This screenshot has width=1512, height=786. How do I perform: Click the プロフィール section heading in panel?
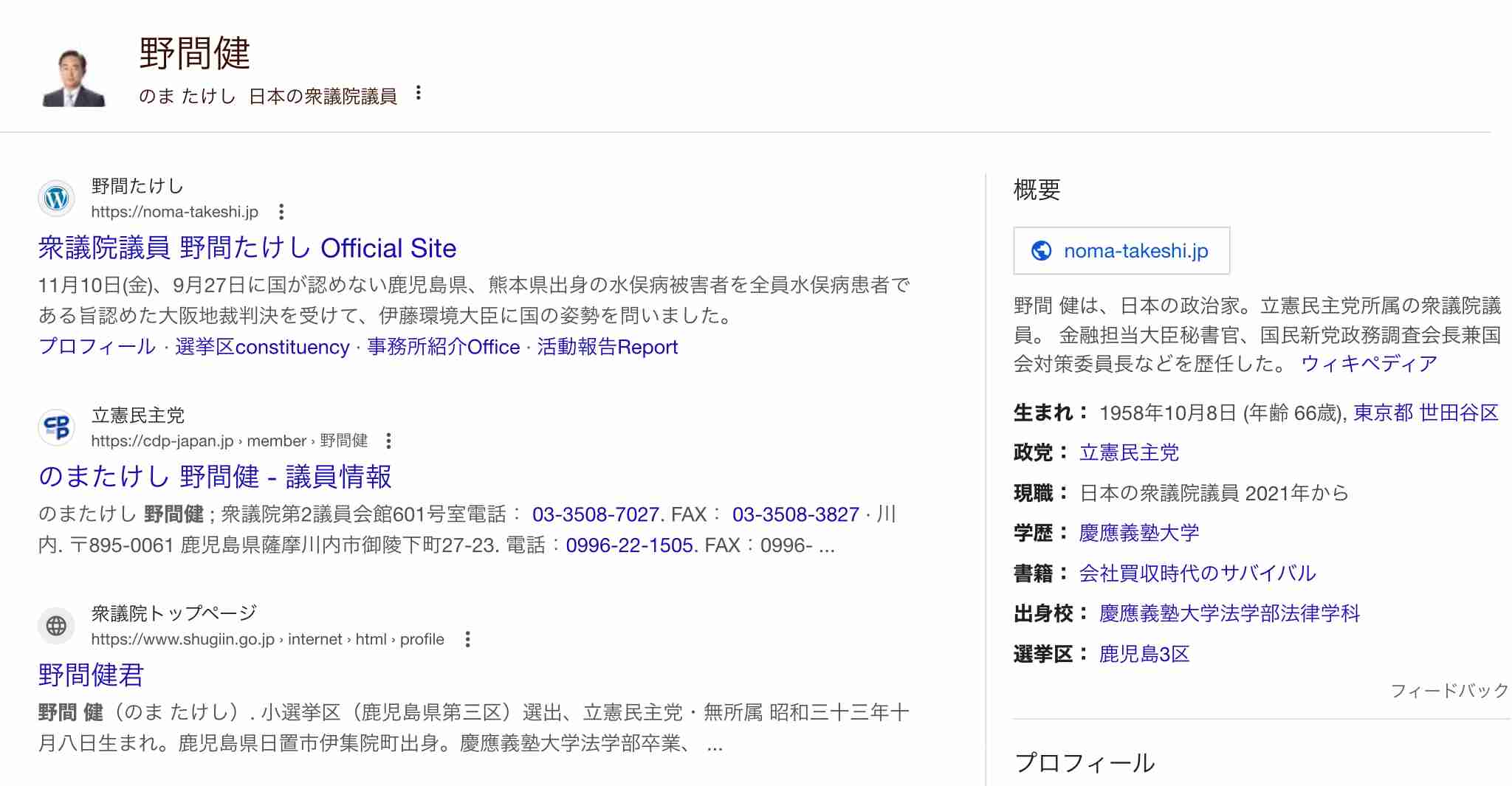[1085, 763]
